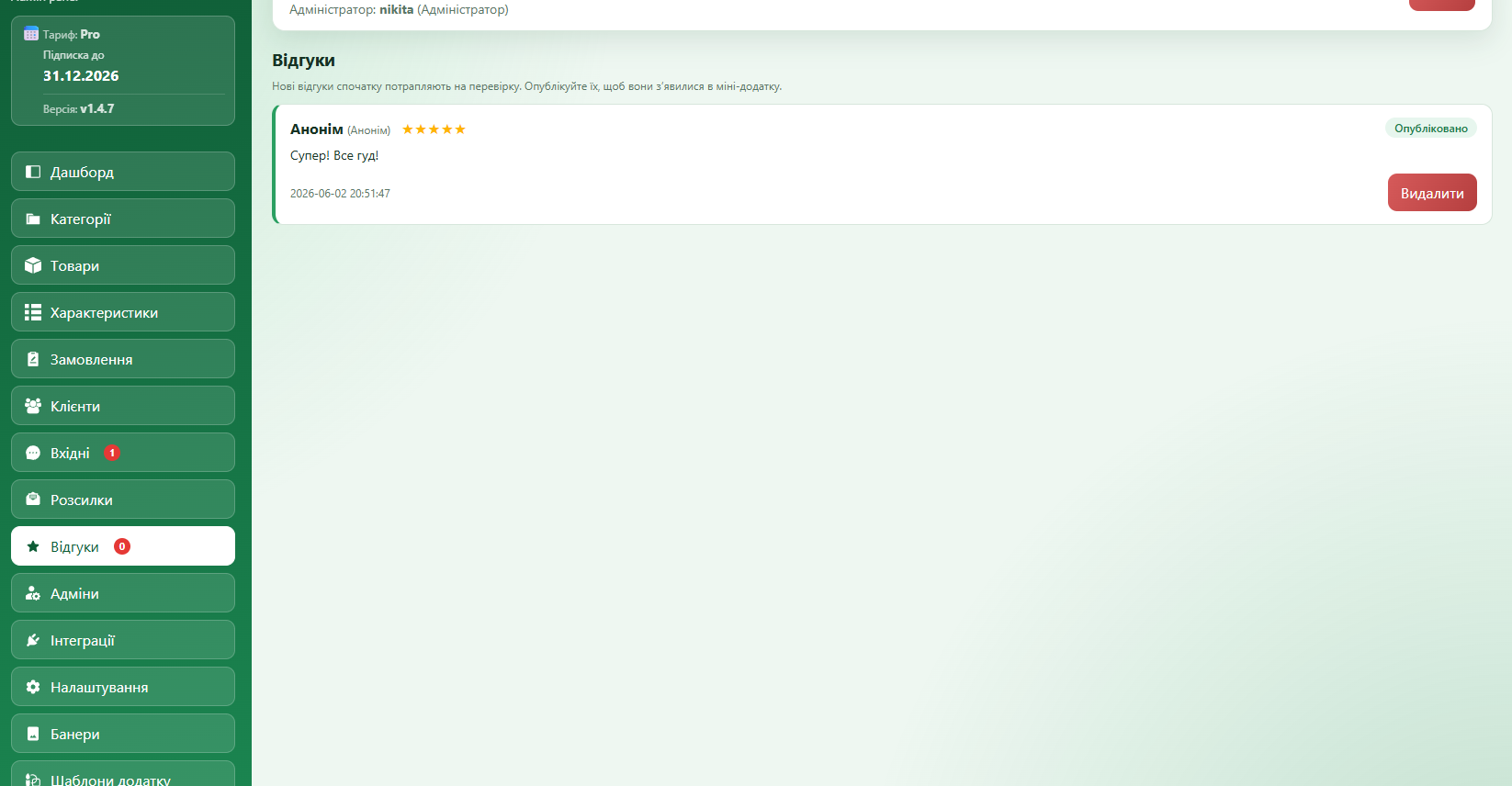This screenshot has height=786, width=1512.
Task: Click the Характеристики list icon
Action: pyautogui.click(x=33, y=312)
